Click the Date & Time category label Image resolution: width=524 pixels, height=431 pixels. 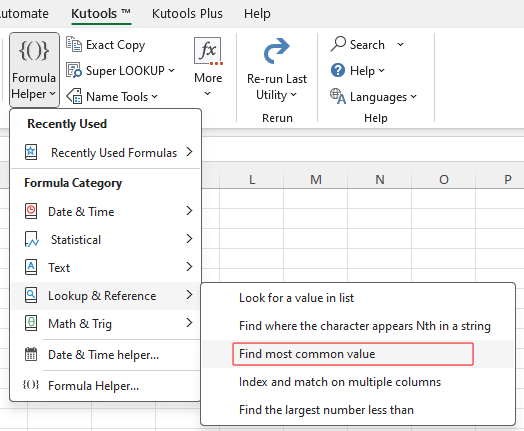coord(81,212)
